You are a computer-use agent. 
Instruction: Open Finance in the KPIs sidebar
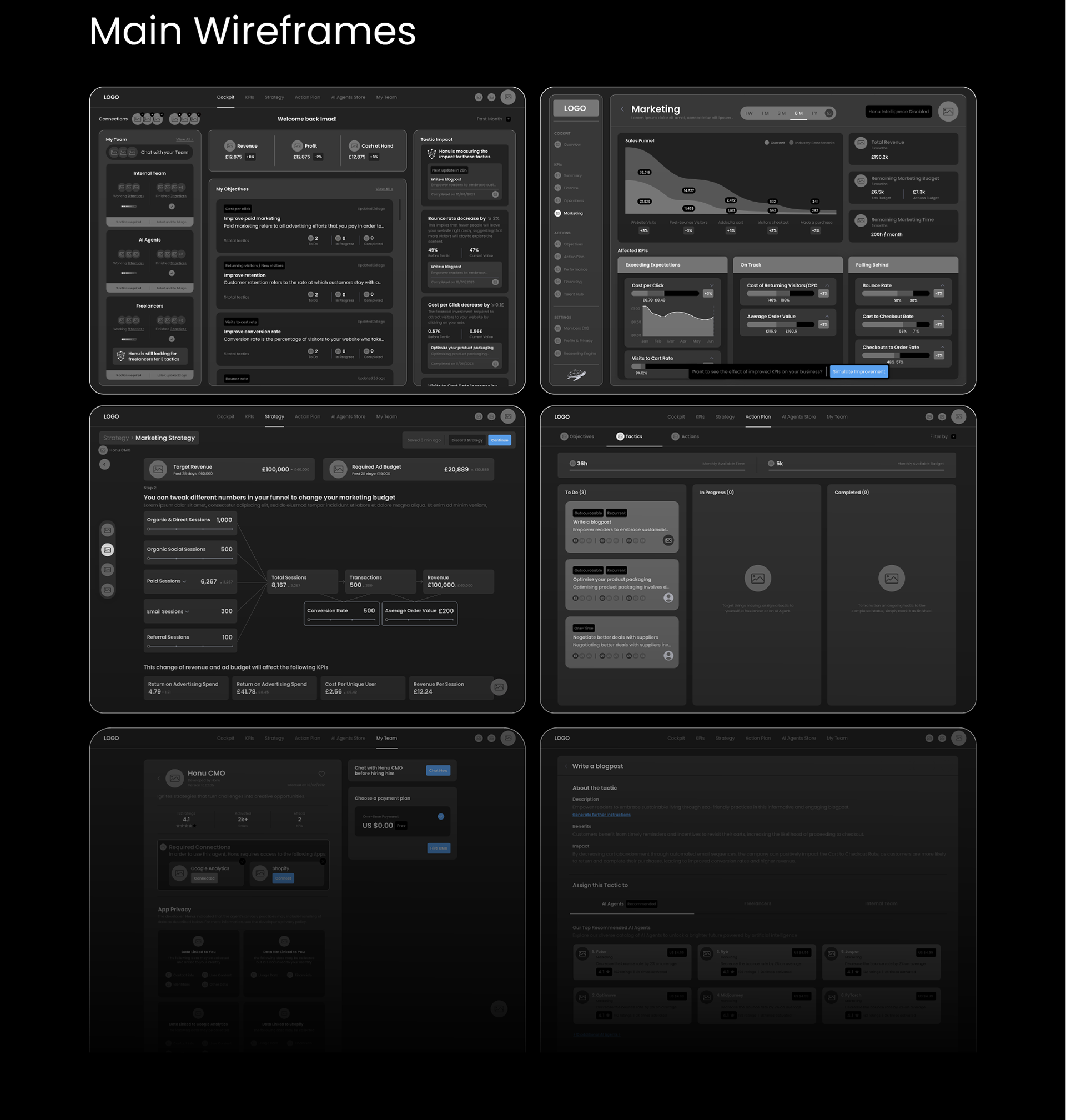(x=570, y=188)
